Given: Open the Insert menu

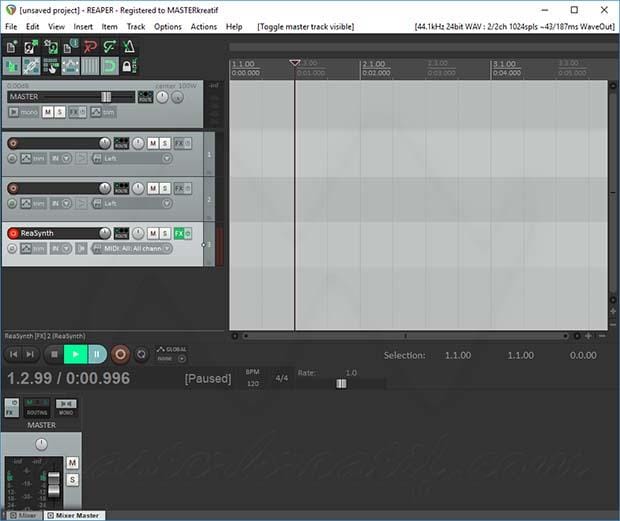Looking at the screenshot, I should tap(83, 26).
